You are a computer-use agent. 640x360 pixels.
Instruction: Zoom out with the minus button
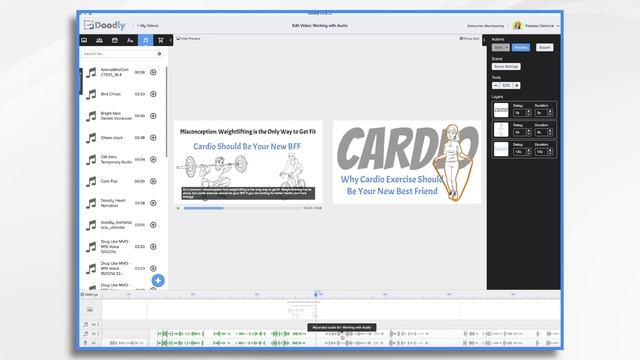coord(496,85)
